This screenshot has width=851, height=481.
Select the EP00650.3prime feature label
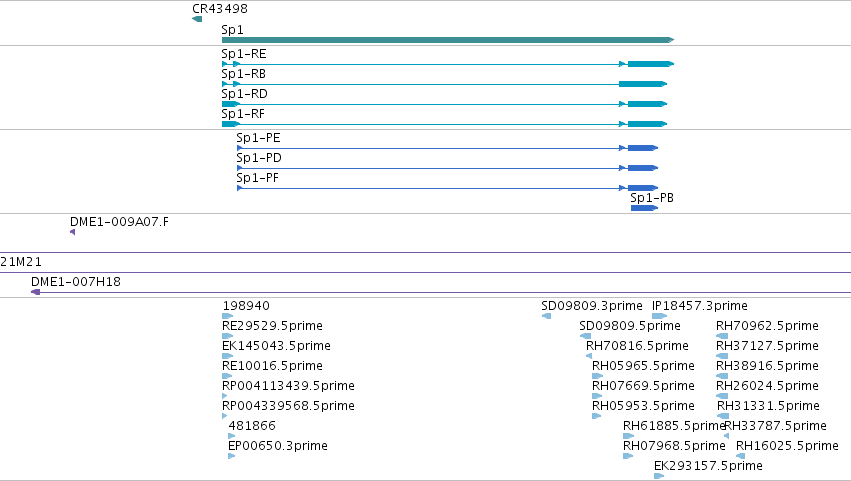point(278,446)
